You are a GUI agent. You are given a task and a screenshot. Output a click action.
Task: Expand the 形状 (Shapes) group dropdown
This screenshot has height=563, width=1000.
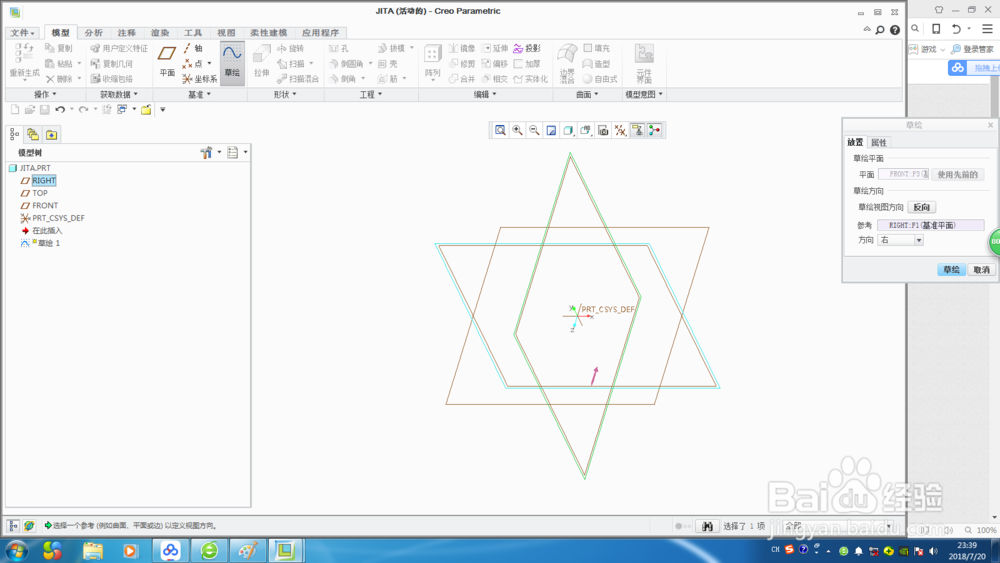click(x=285, y=94)
